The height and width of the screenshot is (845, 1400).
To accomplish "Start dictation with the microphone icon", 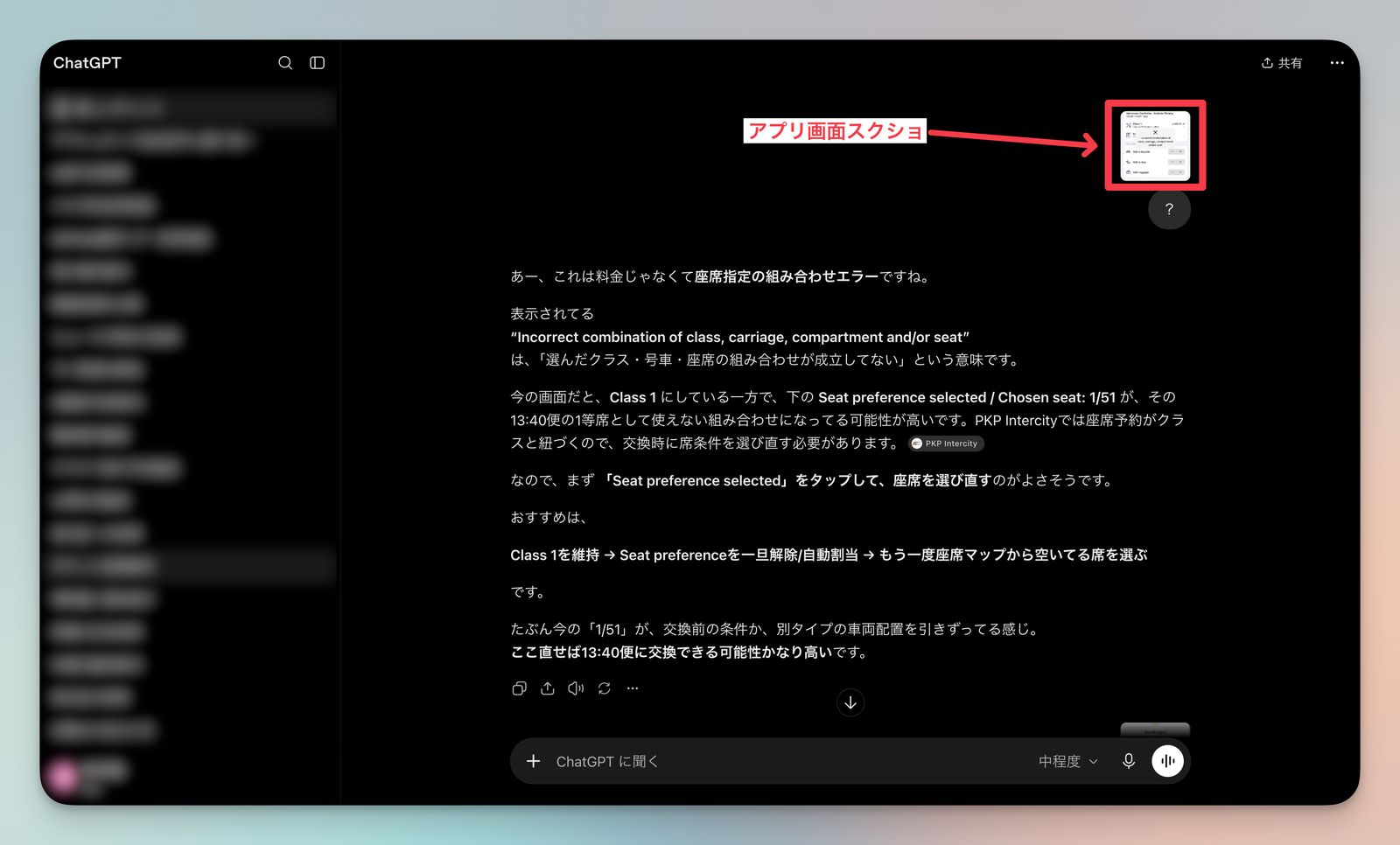I will (1129, 761).
